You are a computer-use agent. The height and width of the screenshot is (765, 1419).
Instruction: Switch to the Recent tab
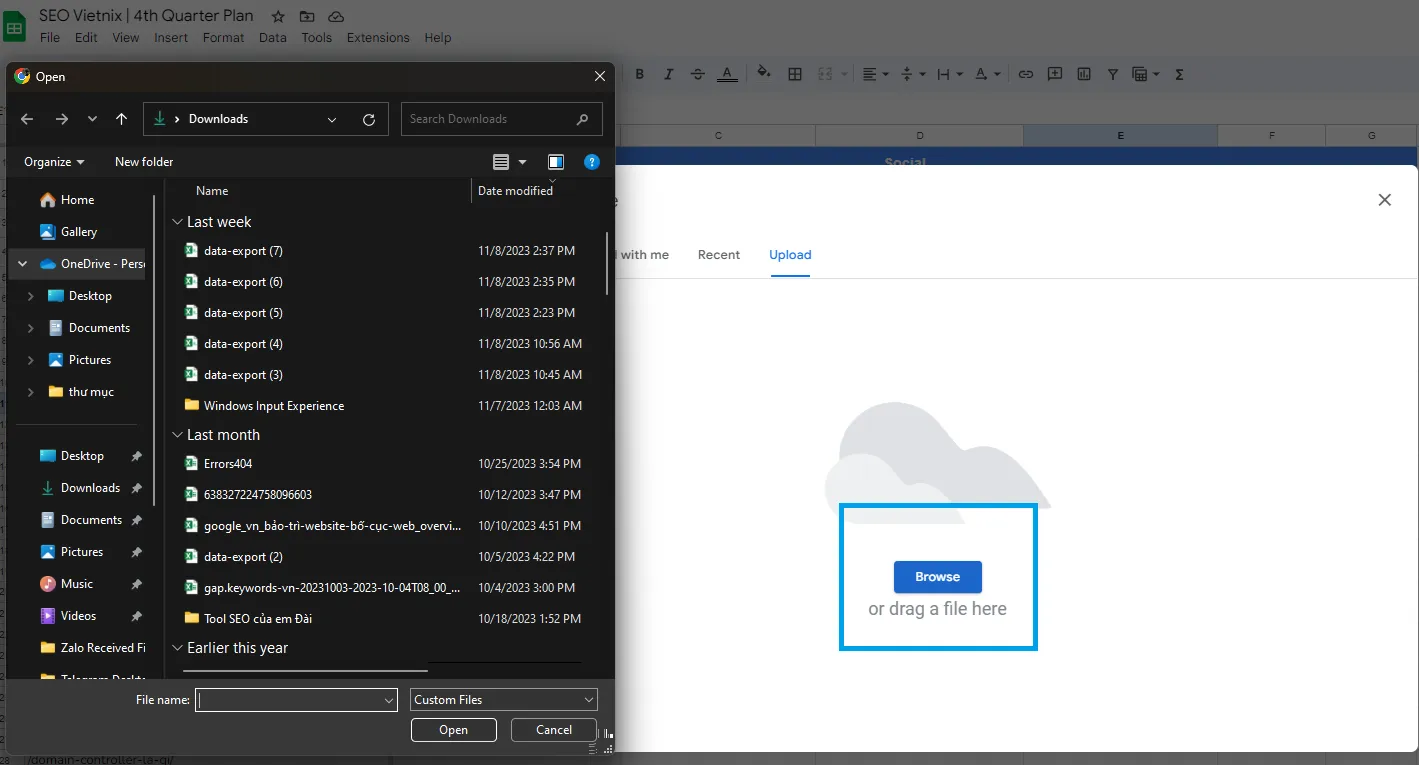(x=719, y=255)
